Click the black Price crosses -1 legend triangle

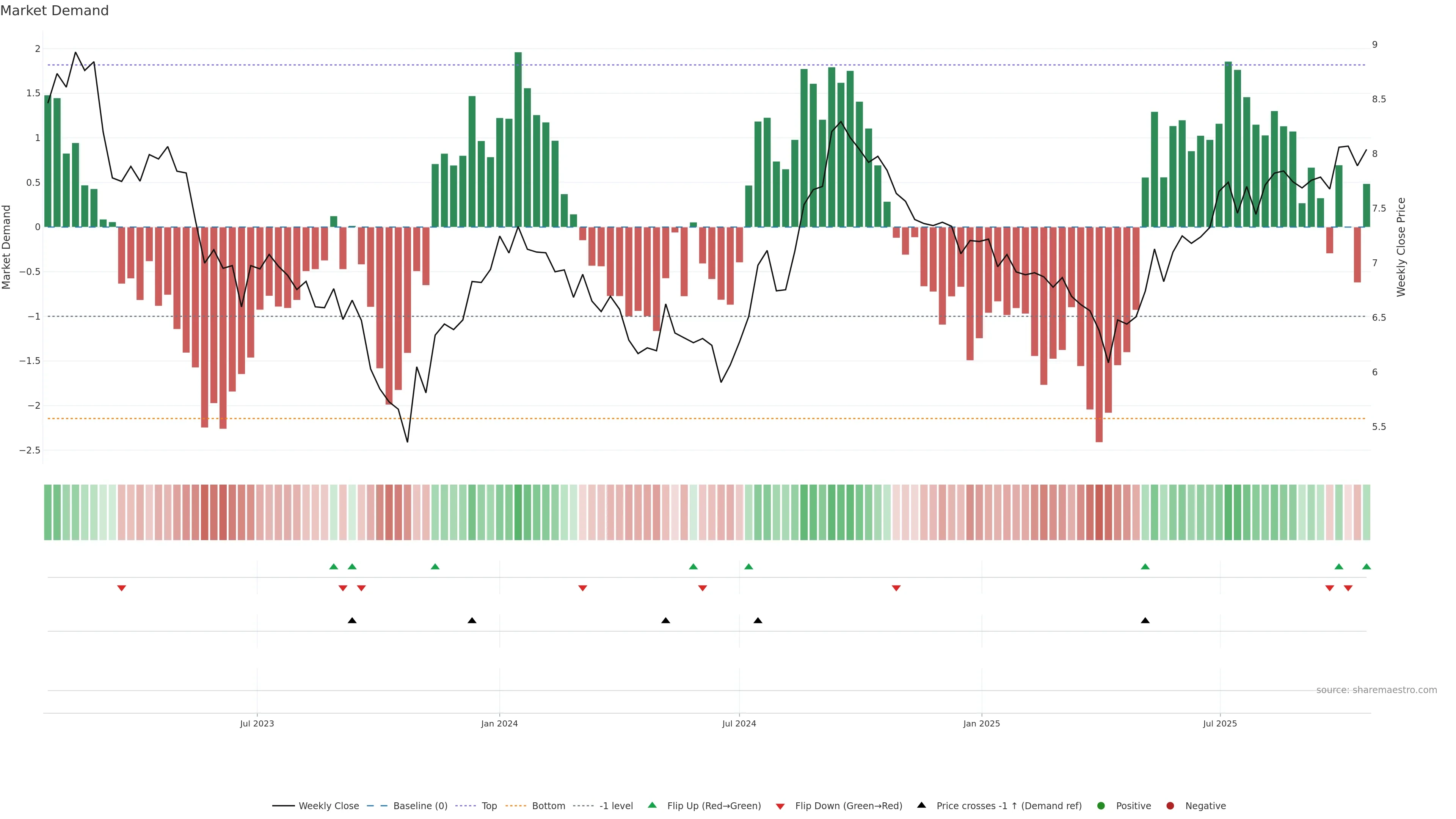(921, 805)
